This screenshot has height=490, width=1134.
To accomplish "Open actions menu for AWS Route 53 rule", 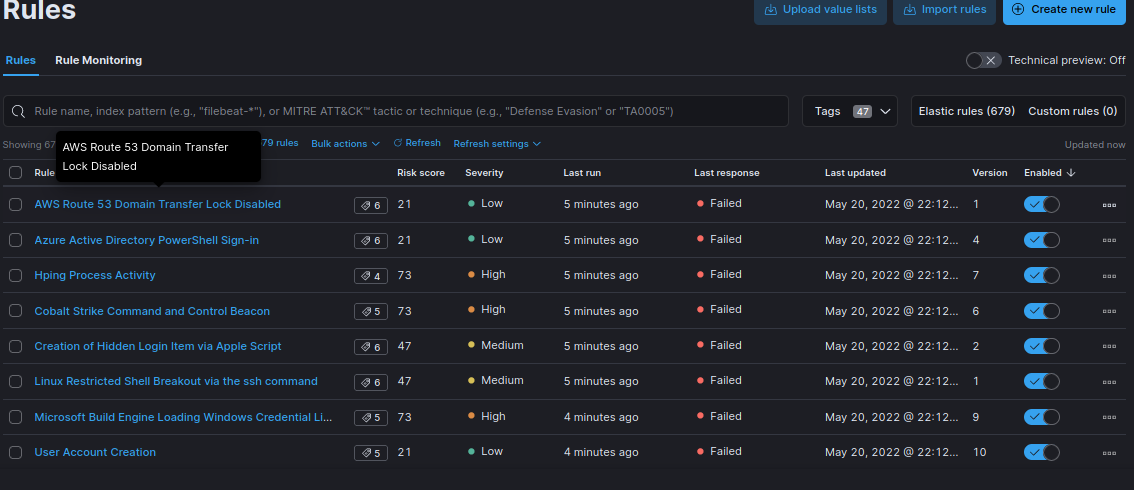I will point(1109,205).
